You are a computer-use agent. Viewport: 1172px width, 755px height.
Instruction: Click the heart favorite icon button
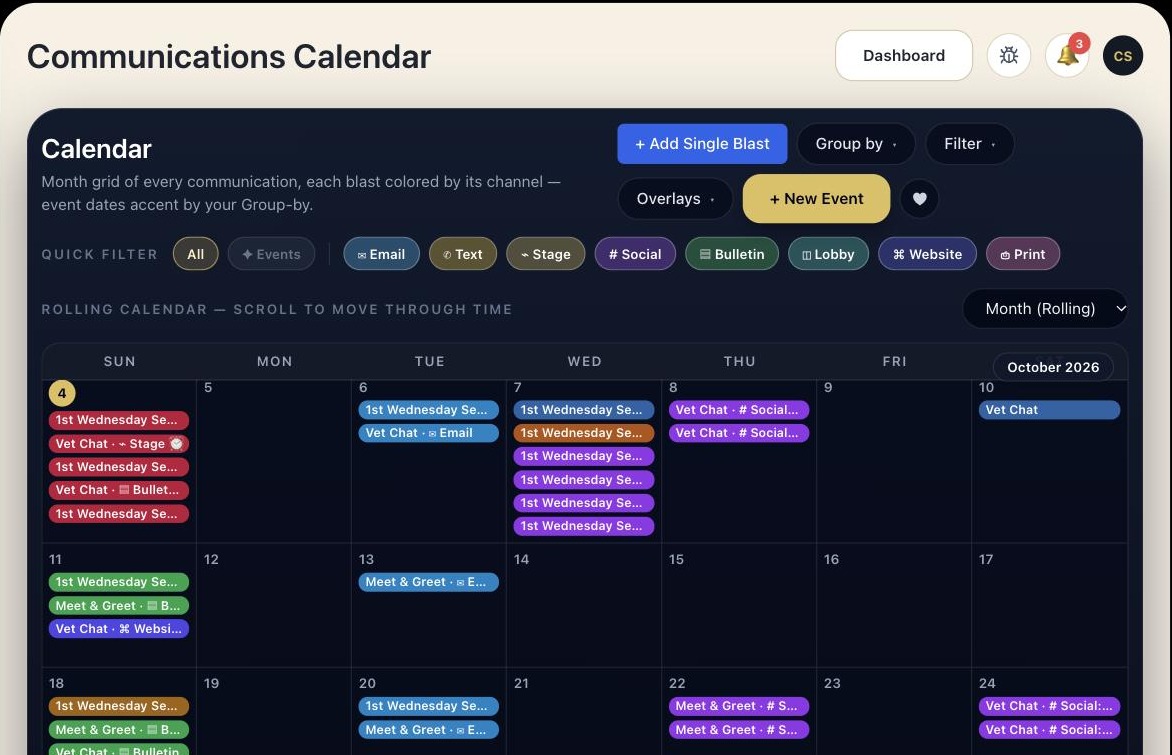tap(919, 199)
